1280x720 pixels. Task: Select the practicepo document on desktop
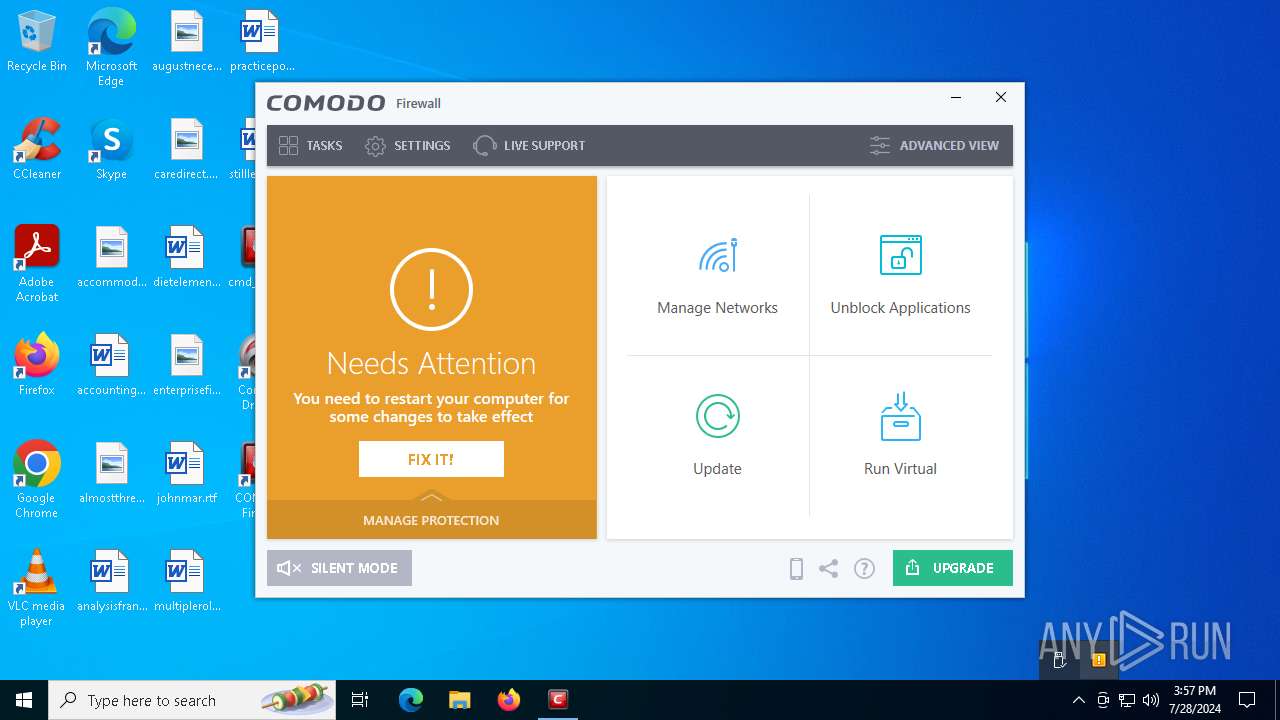point(261,41)
